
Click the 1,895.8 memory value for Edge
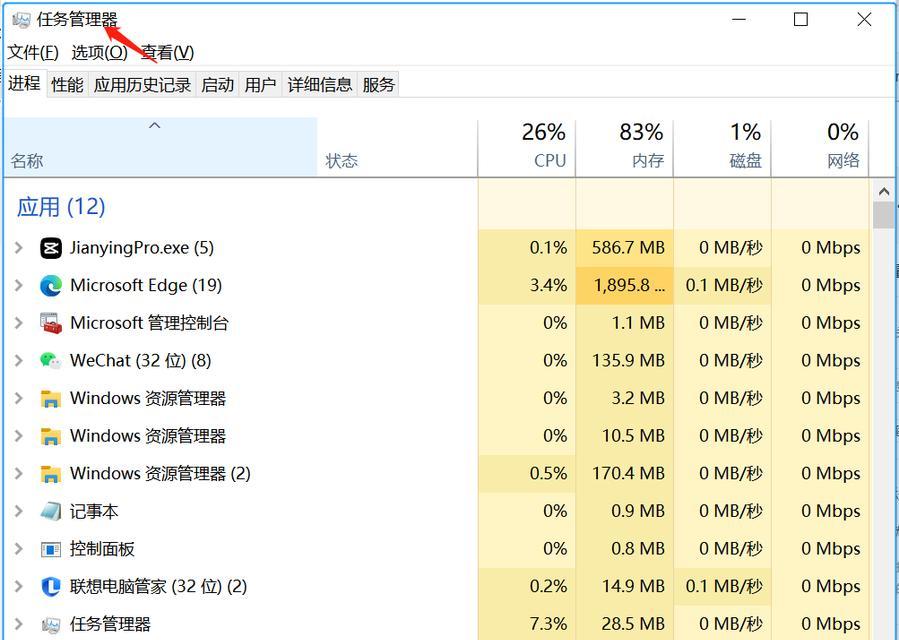coord(629,286)
